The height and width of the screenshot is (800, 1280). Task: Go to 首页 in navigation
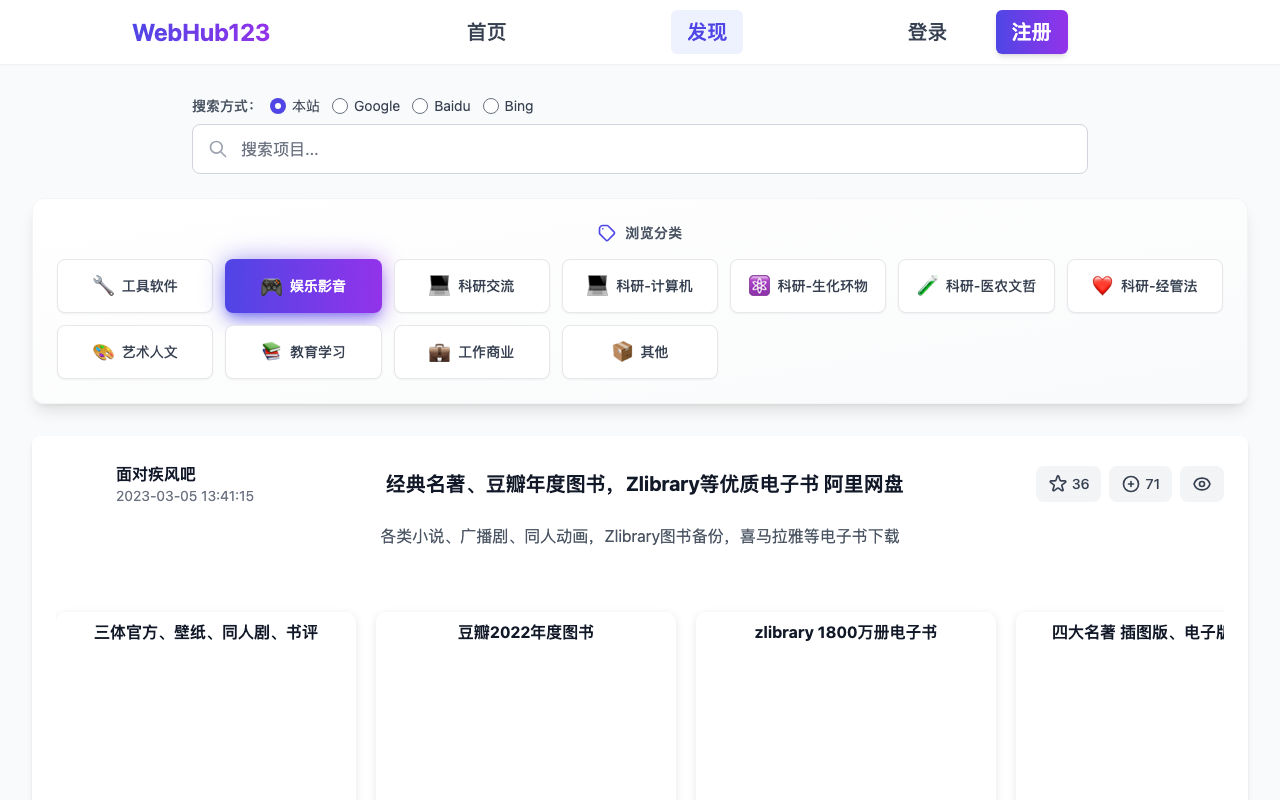[x=487, y=32]
